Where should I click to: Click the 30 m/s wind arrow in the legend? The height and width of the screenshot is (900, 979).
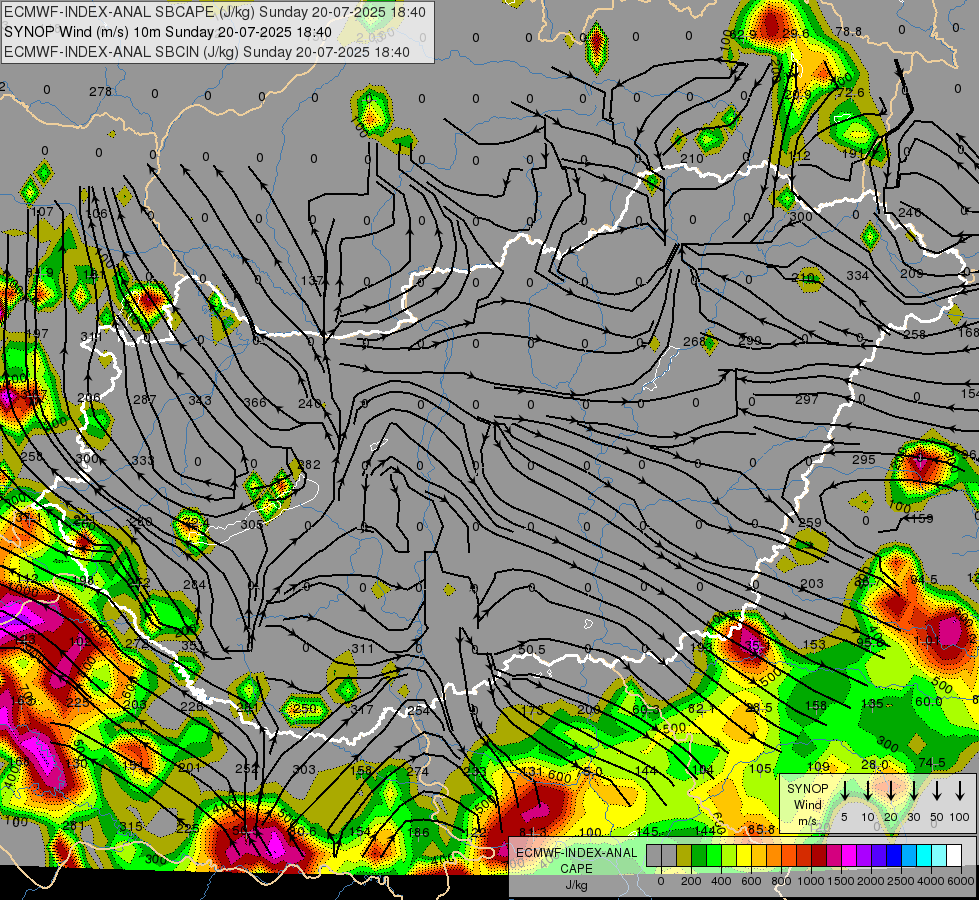(x=913, y=791)
